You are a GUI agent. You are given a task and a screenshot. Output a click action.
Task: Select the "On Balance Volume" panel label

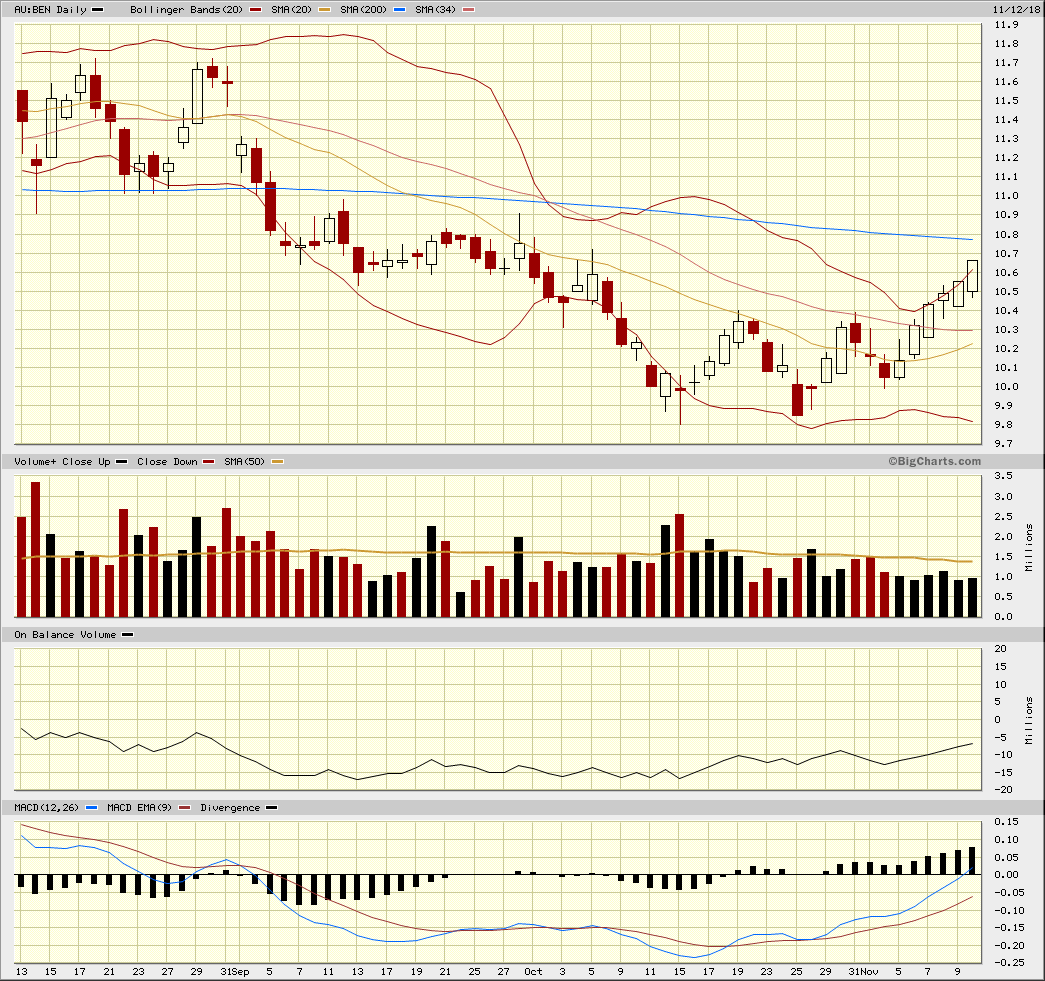[x=65, y=635]
